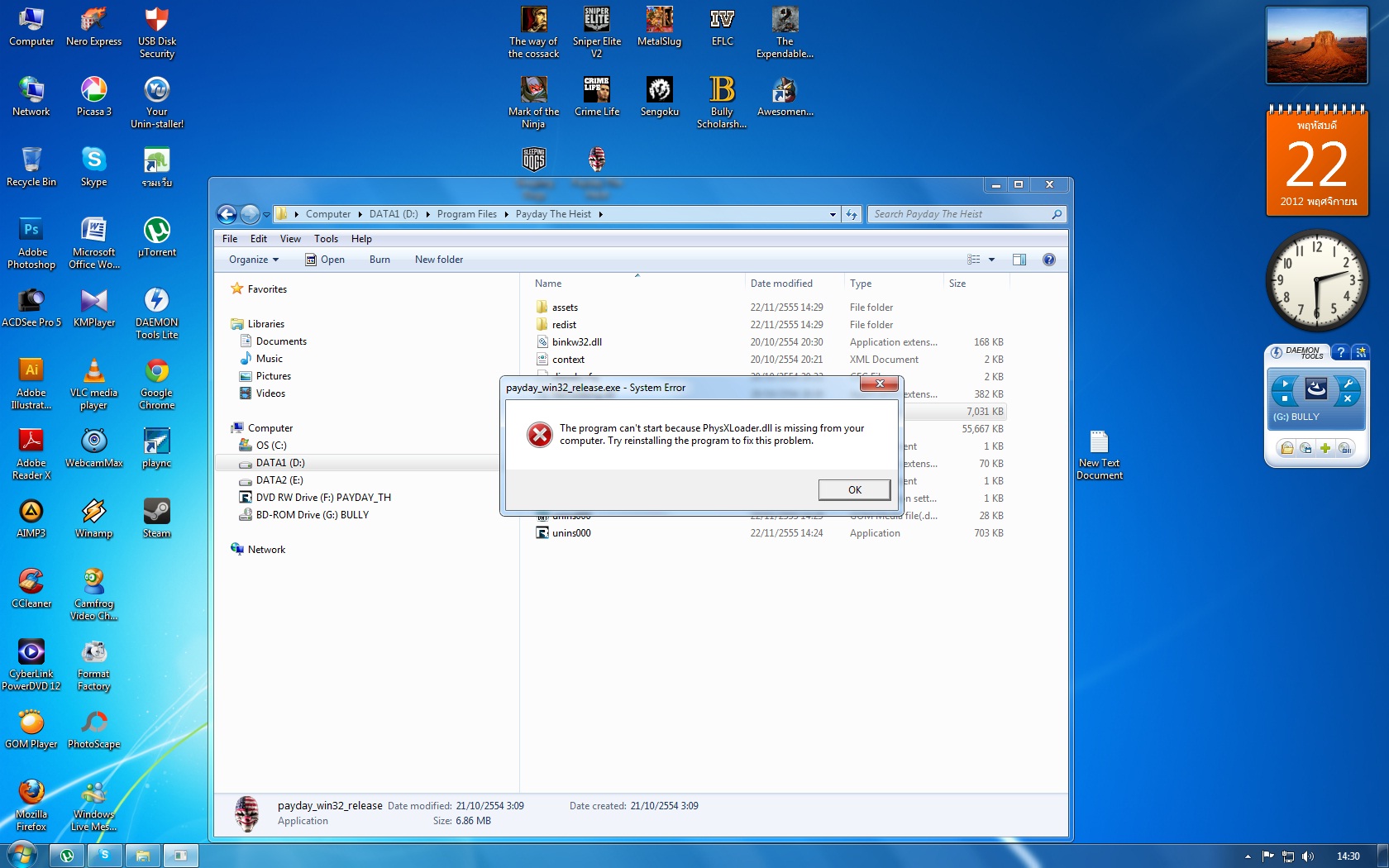Open the DAEMON Tools Lite desktop icon
Viewport: 1389px width, 868px height.
point(156,313)
